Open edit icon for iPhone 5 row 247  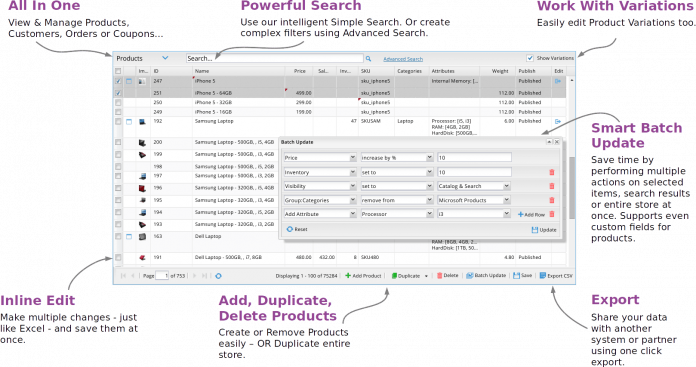(x=558, y=81)
